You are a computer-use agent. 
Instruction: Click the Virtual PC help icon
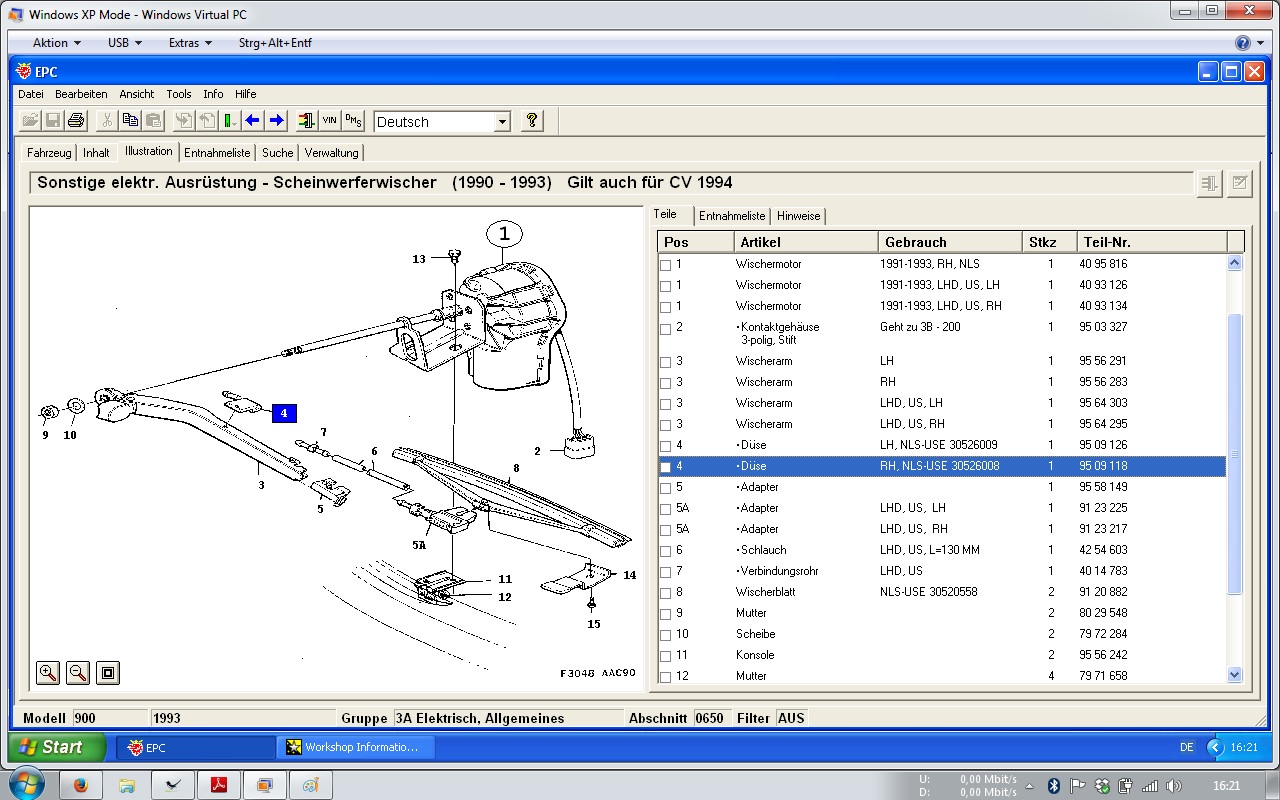coord(1243,43)
